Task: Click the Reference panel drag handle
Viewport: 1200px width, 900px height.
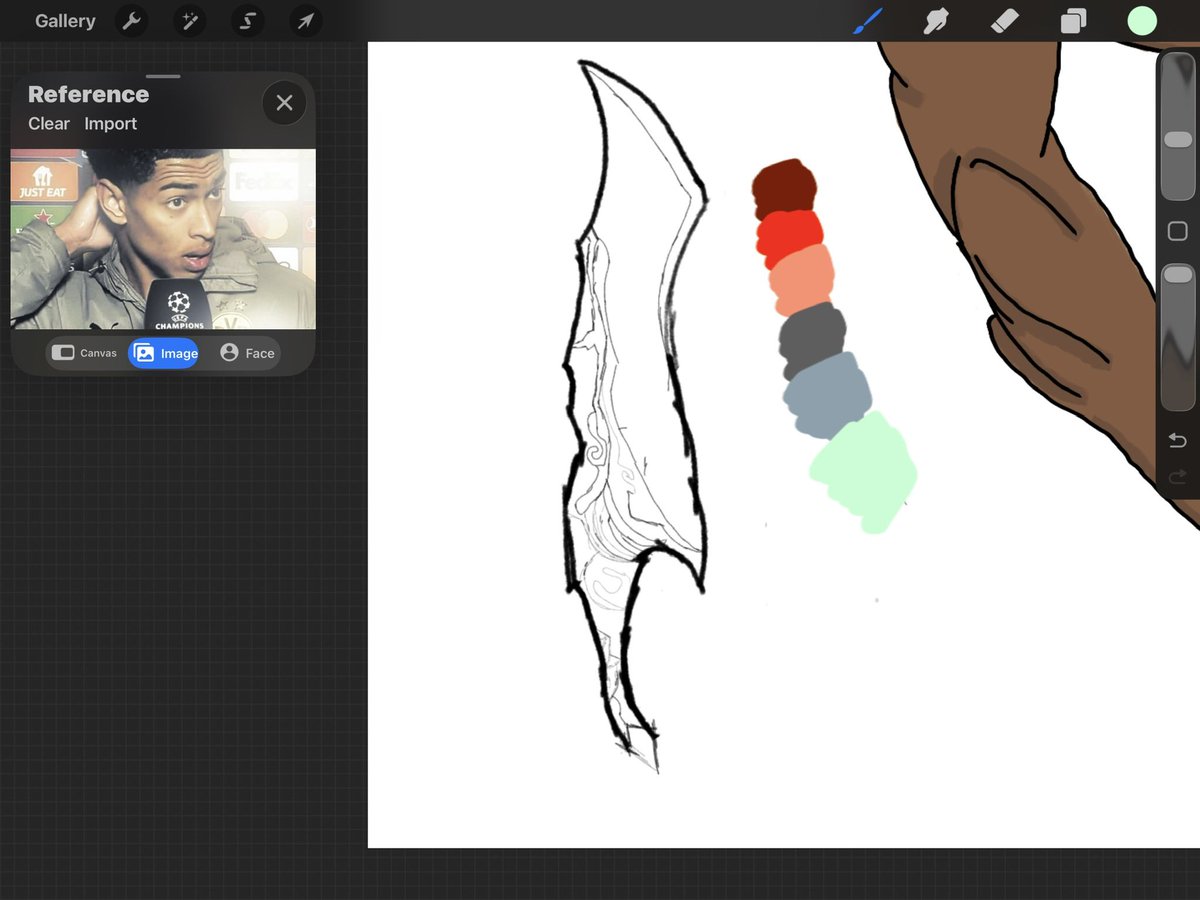Action: coord(163,76)
